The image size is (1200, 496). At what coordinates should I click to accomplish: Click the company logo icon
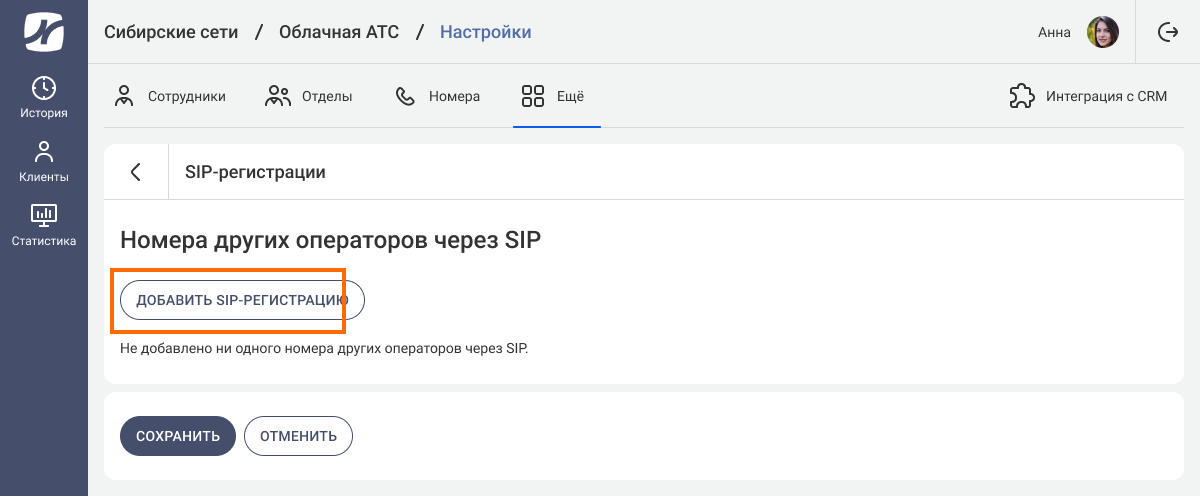[44, 32]
